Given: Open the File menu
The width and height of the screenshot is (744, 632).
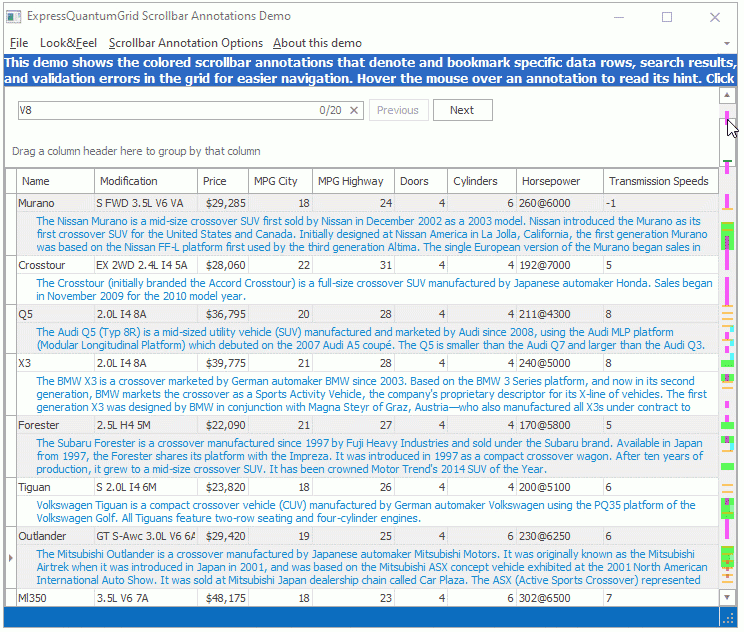Looking at the screenshot, I should [x=19, y=43].
